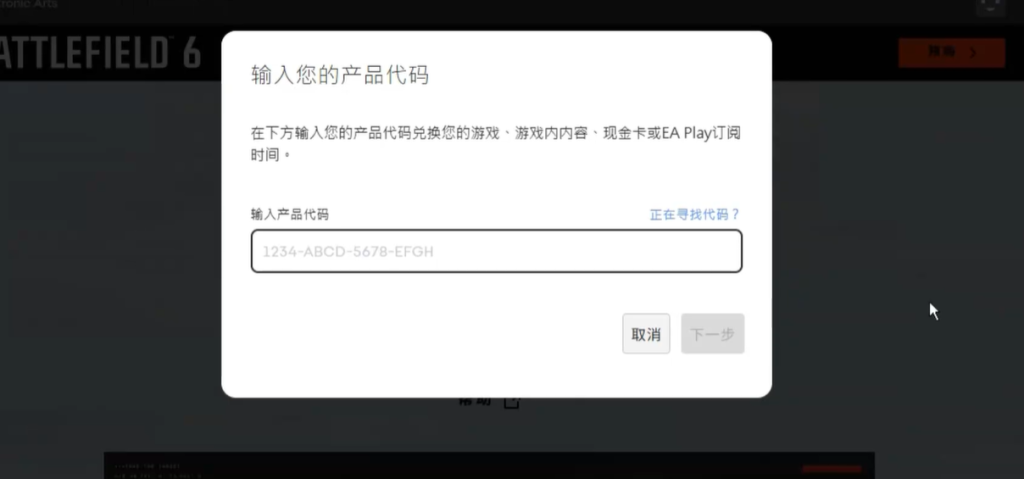Click the dialog description paragraph about EA Play
This screenshot has width=1024, height=479.
tap(496, 144)
